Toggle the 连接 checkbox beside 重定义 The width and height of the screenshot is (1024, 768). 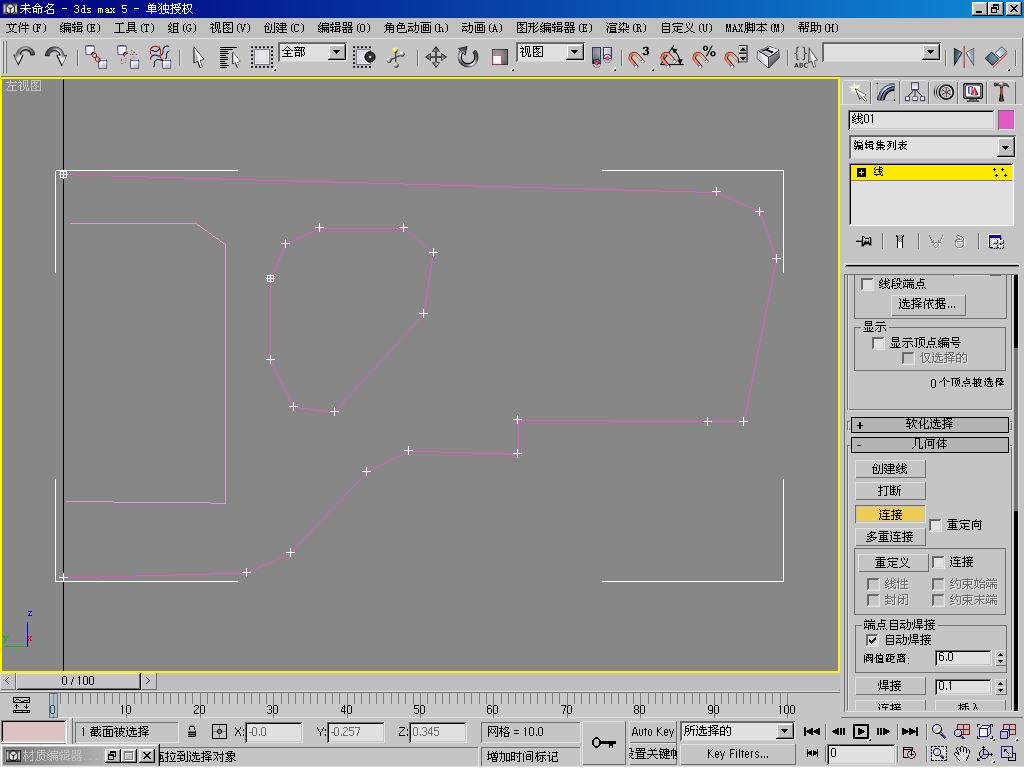pos(938,562)
